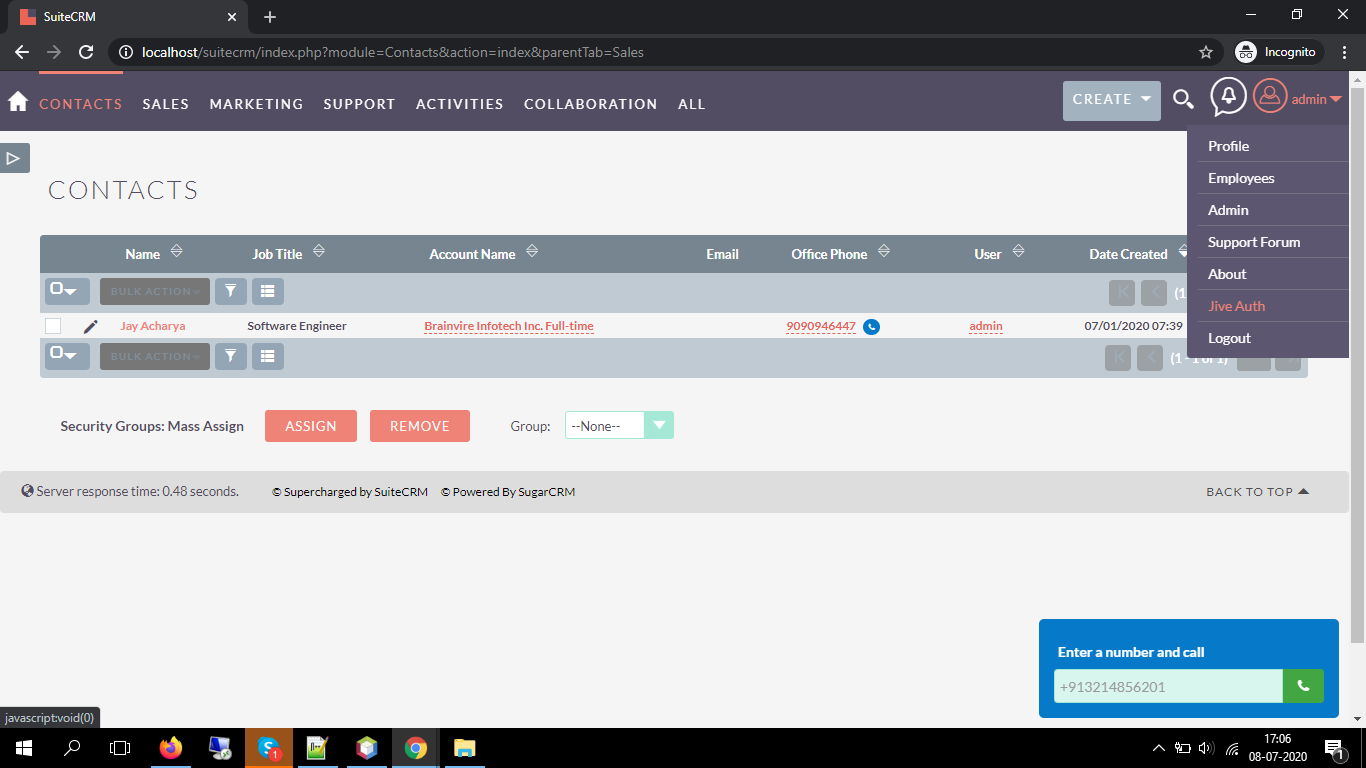Open the Group --None-- dropdown

tap(619, 426)
